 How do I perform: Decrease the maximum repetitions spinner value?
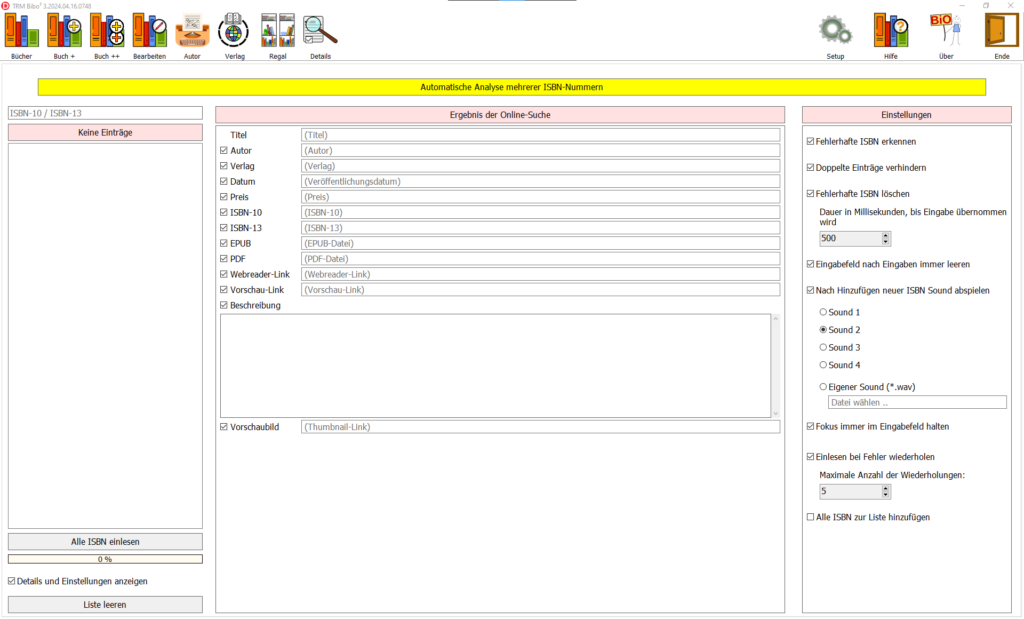point(885,495)
